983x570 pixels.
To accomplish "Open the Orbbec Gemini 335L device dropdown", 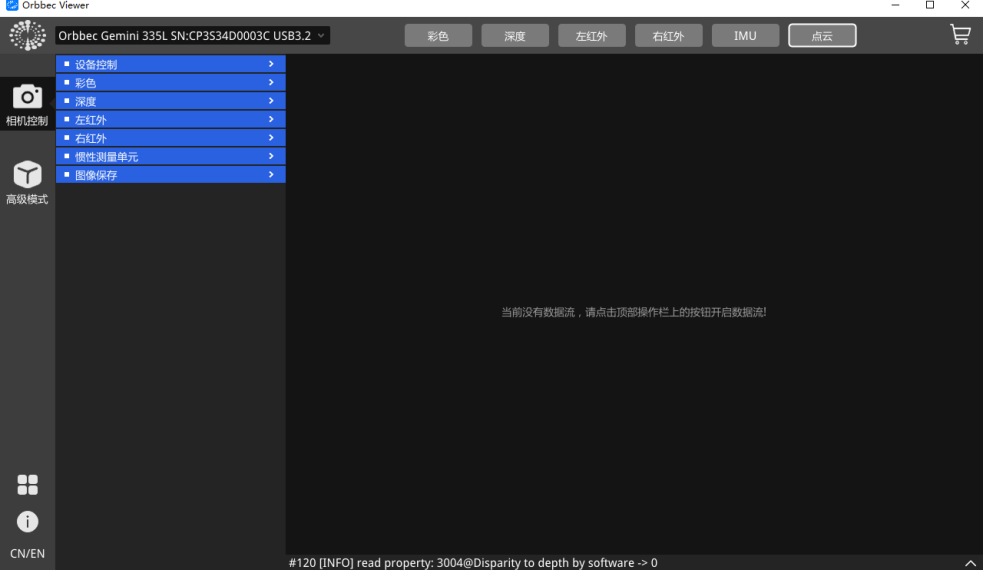I will (192, 36).
